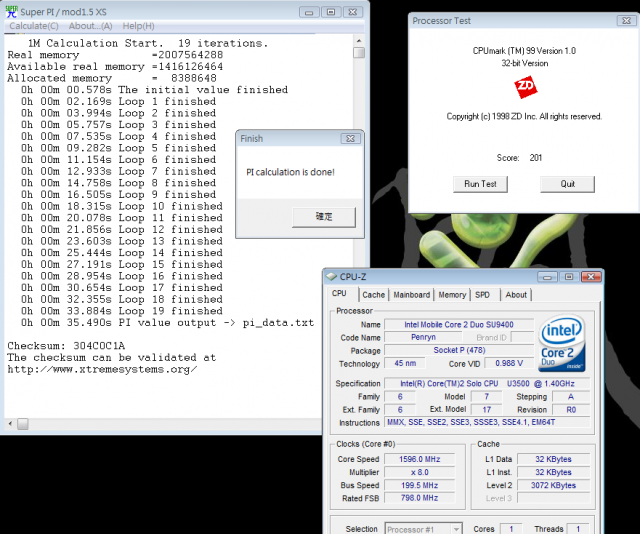Click the Cores value field
The image size is (640, 534).
tap(511, 529)
